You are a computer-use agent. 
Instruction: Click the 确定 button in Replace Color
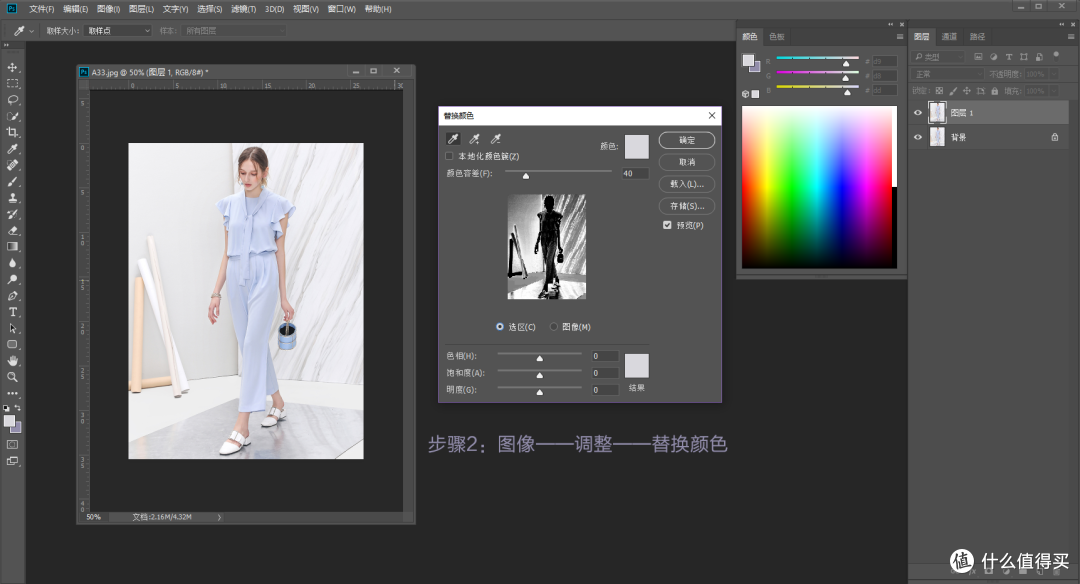[686, 140]
